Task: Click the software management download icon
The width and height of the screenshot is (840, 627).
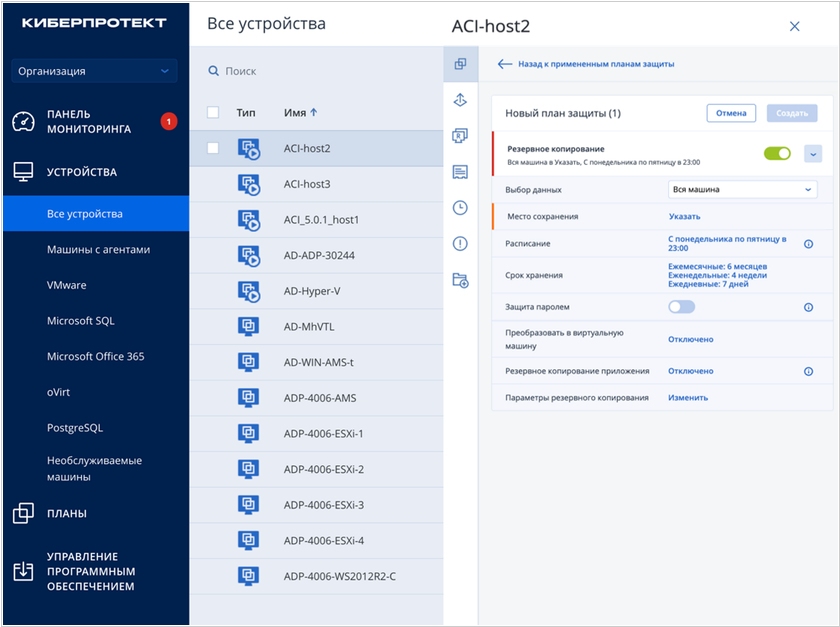Action: click(23, 571)
